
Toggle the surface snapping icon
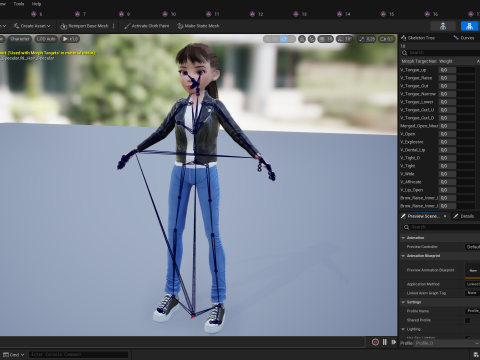point(311,39)
